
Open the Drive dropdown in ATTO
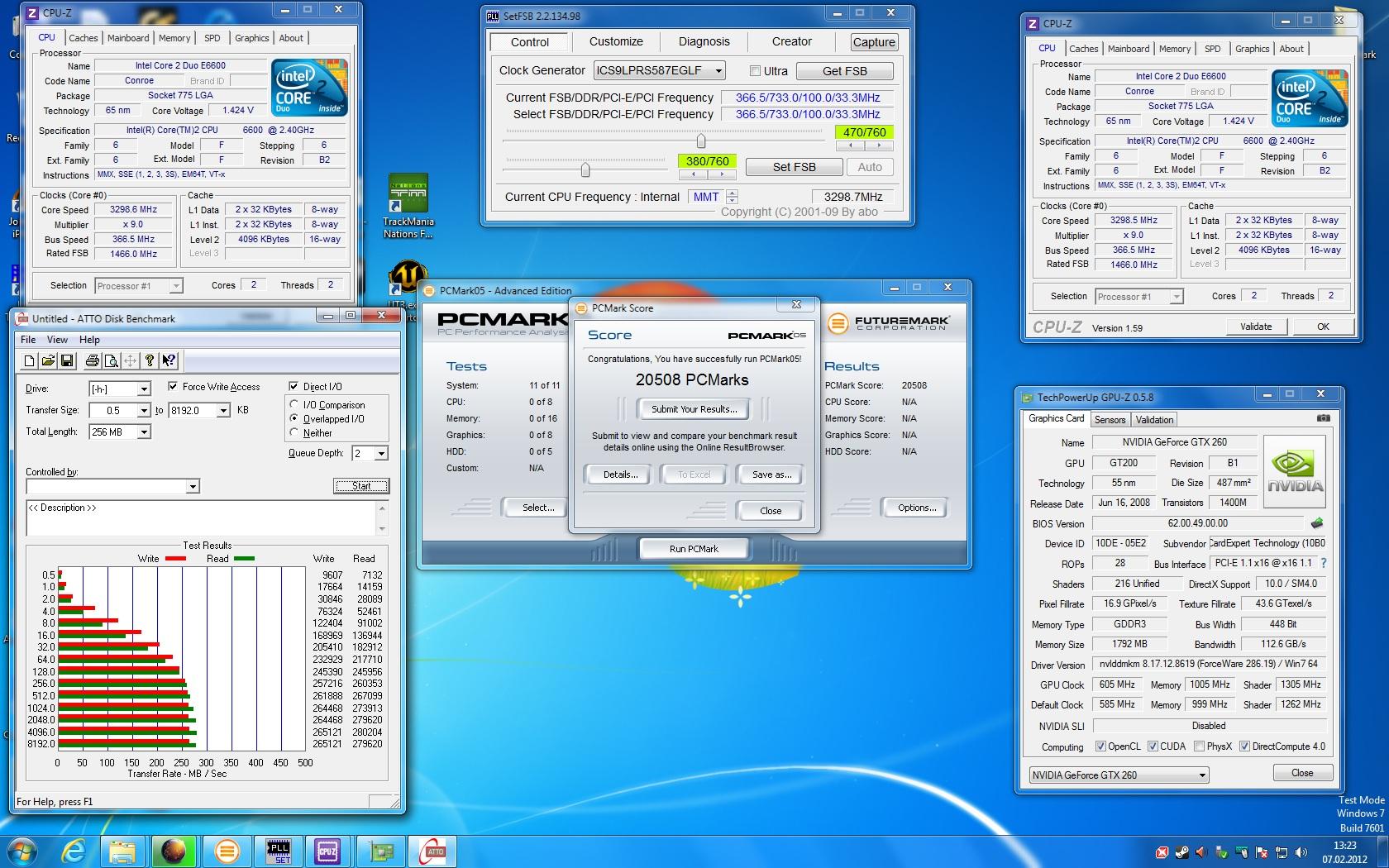point(144,389)
